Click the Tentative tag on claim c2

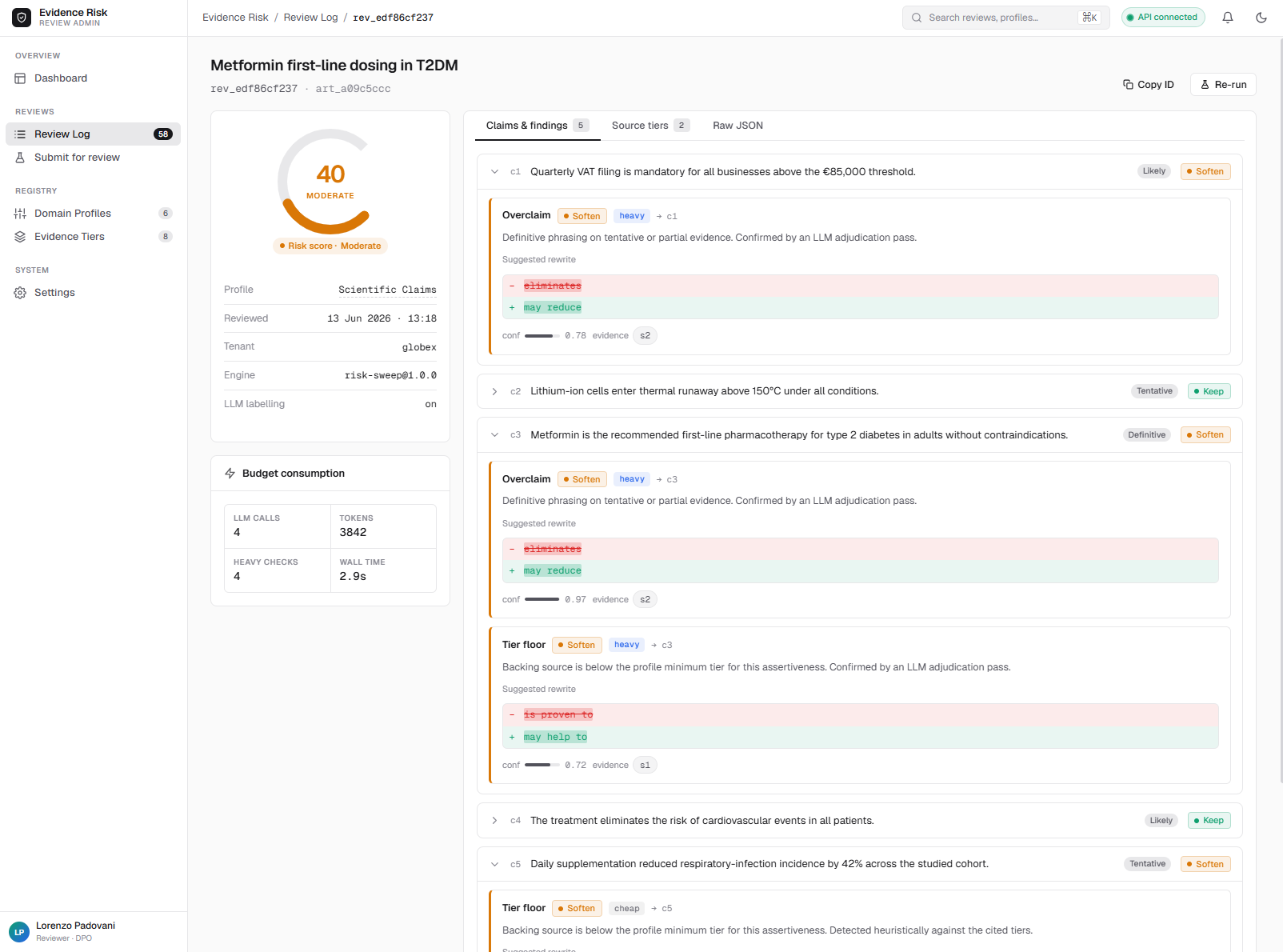(x=1154, y=391)
